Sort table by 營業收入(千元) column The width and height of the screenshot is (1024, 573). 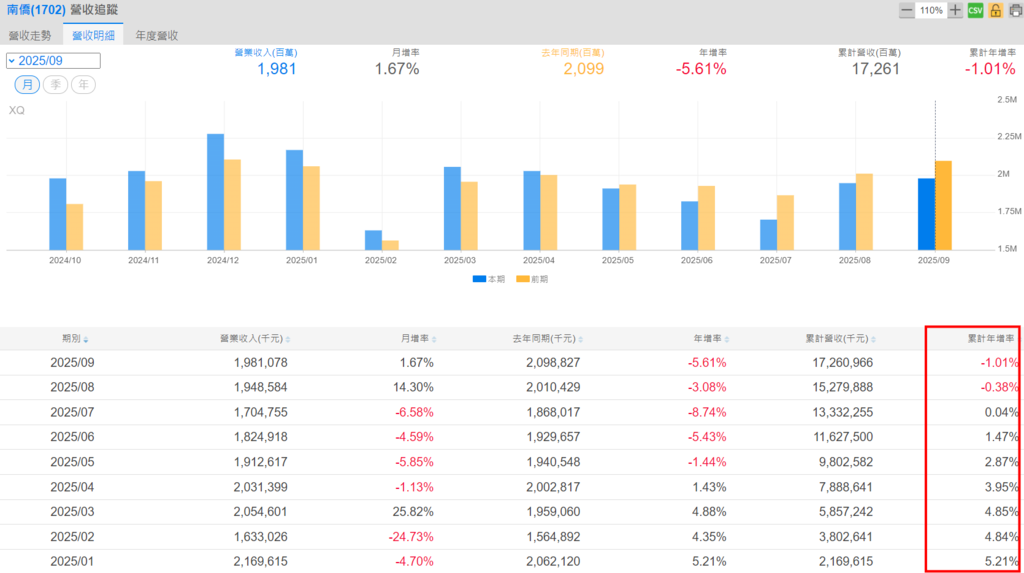(255, 338)
